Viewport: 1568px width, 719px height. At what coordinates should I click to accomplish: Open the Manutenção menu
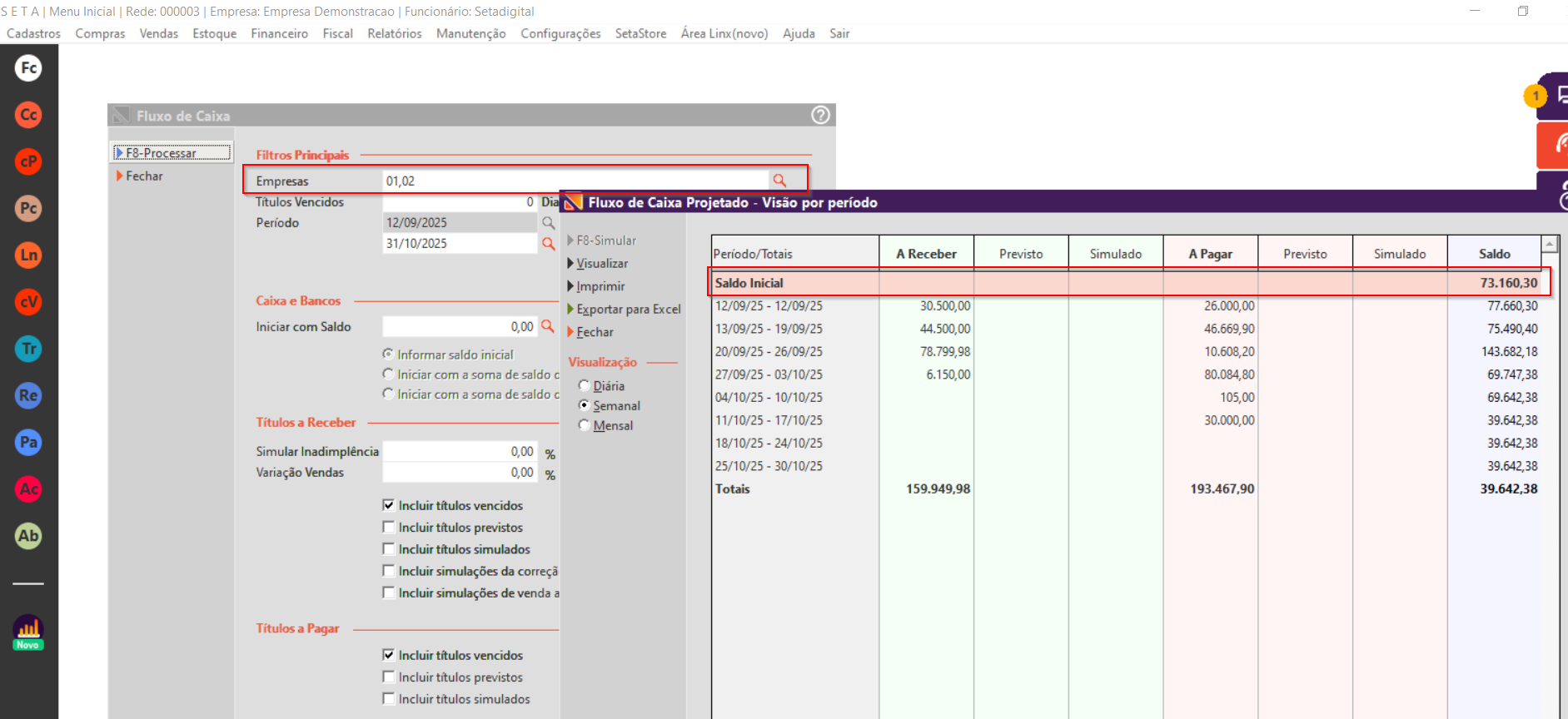(470, 33)
